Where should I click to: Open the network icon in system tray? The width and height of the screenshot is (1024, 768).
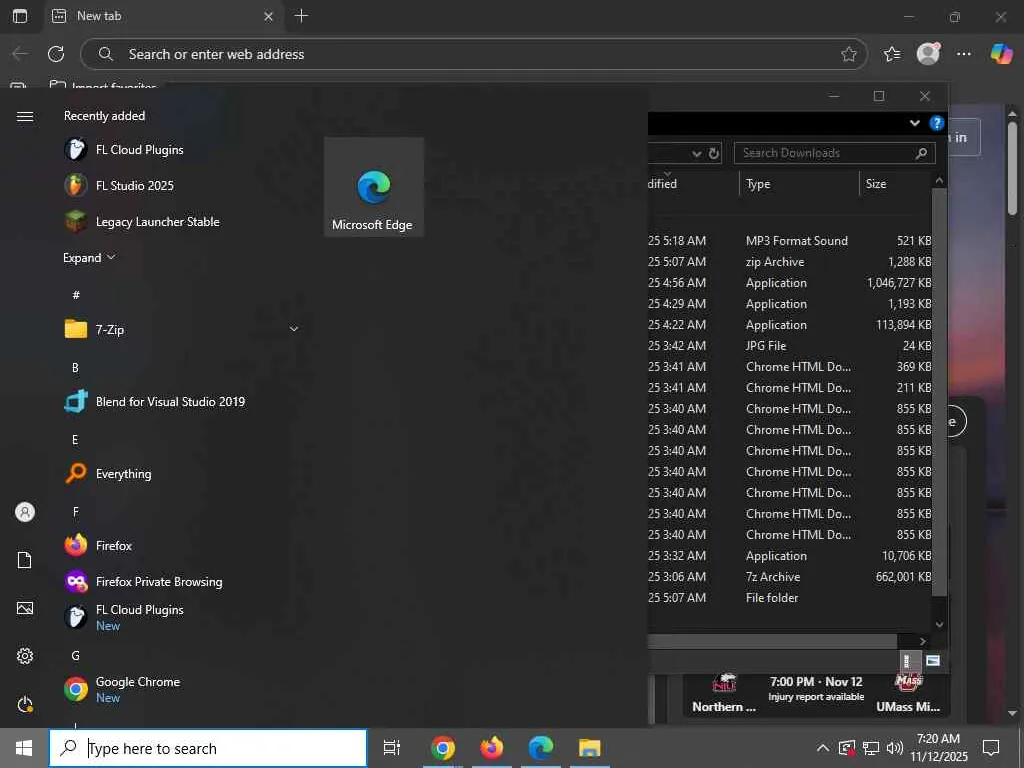[x=871, y=748]
